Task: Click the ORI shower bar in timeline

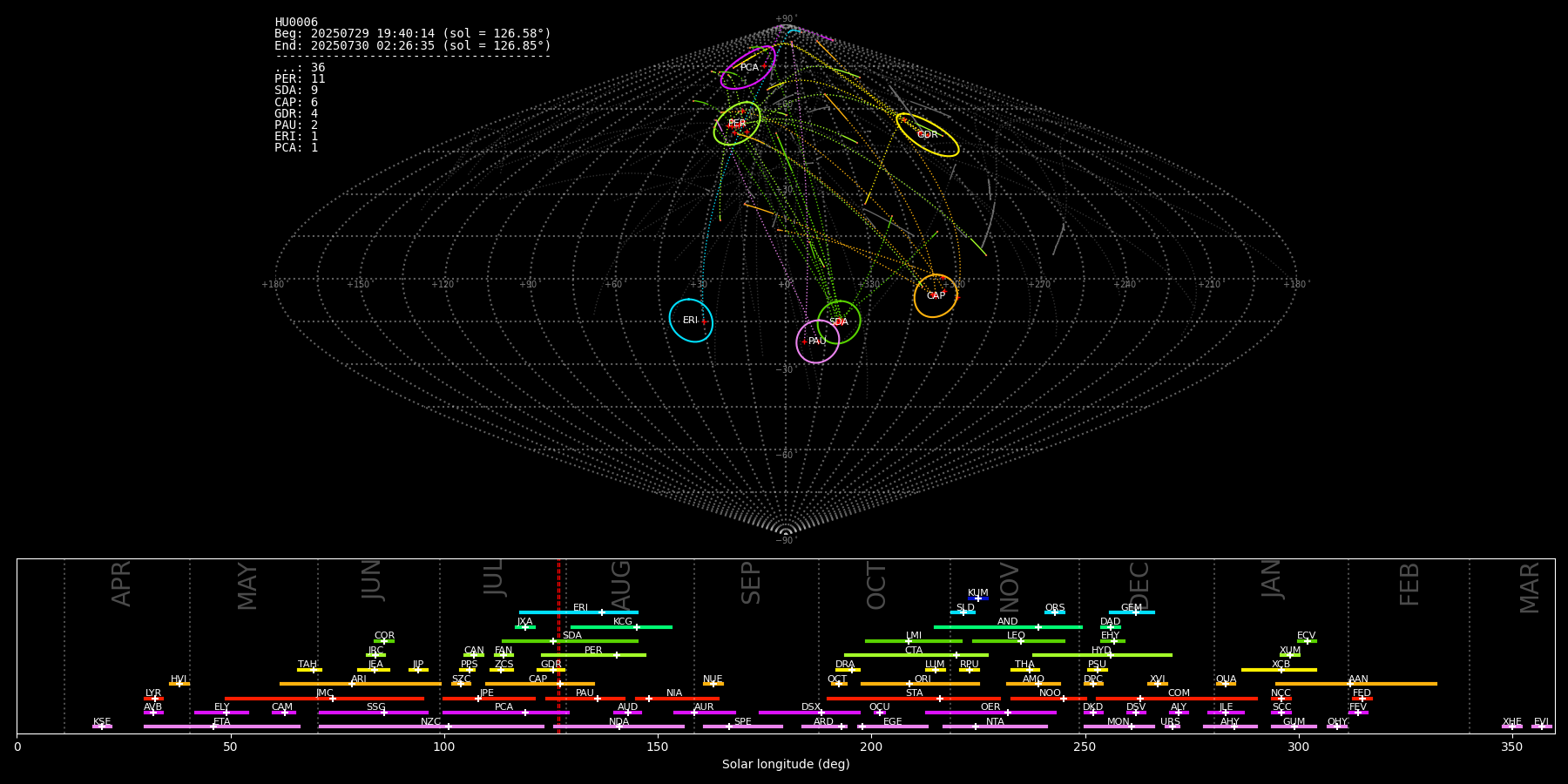Action: [920, 684]
